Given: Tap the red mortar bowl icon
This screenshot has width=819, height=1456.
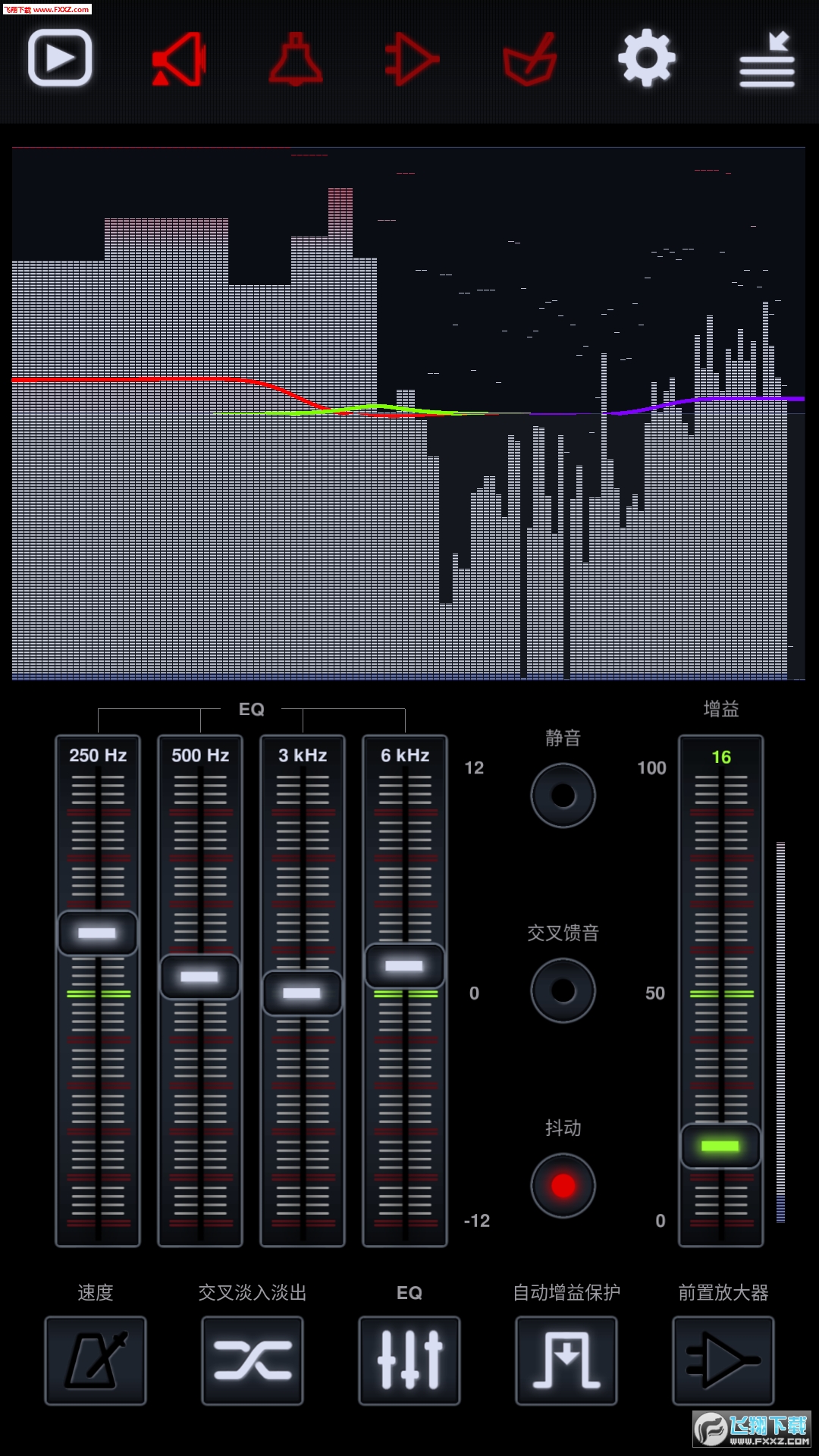Looking at the screenshot, I should click(x=530, y=58).
